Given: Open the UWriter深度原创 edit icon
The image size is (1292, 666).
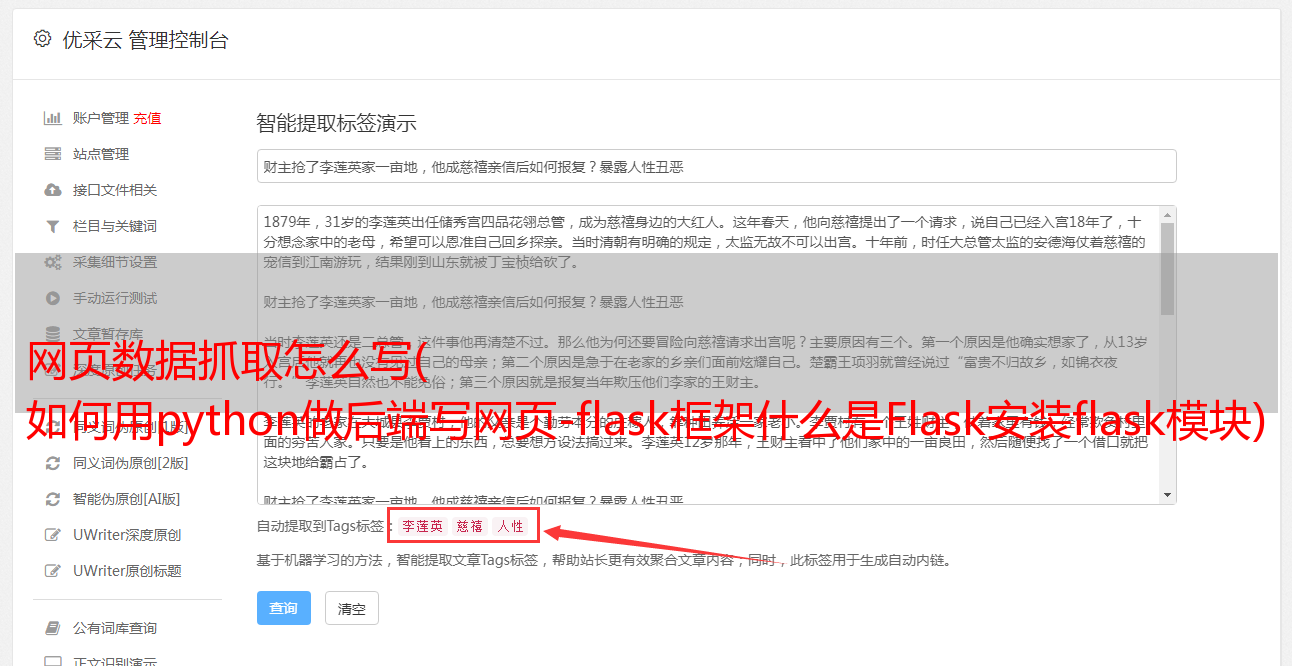Looking at the screenshot, I should coord(53,535).
